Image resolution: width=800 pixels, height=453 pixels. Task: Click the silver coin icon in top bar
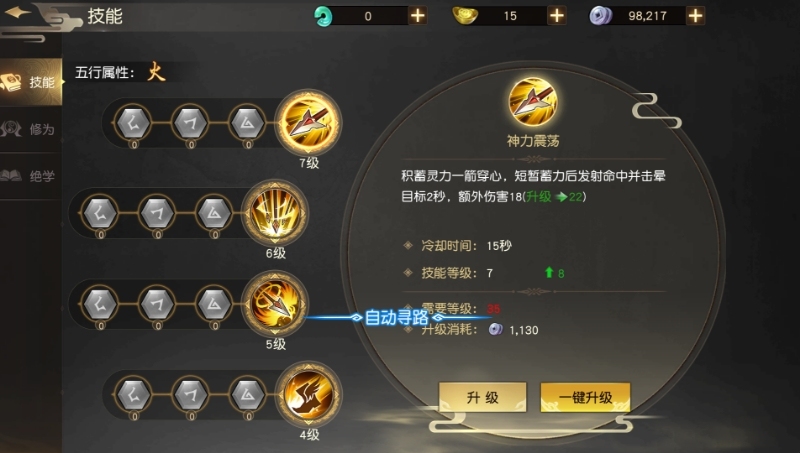pos(601,16)
